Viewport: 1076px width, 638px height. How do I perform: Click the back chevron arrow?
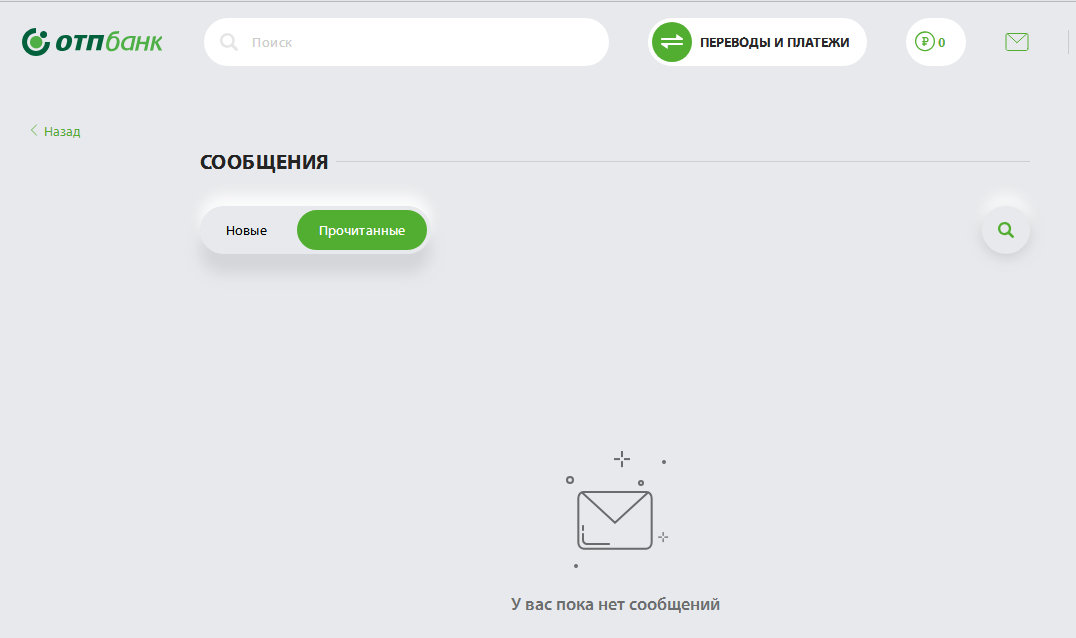34,130
